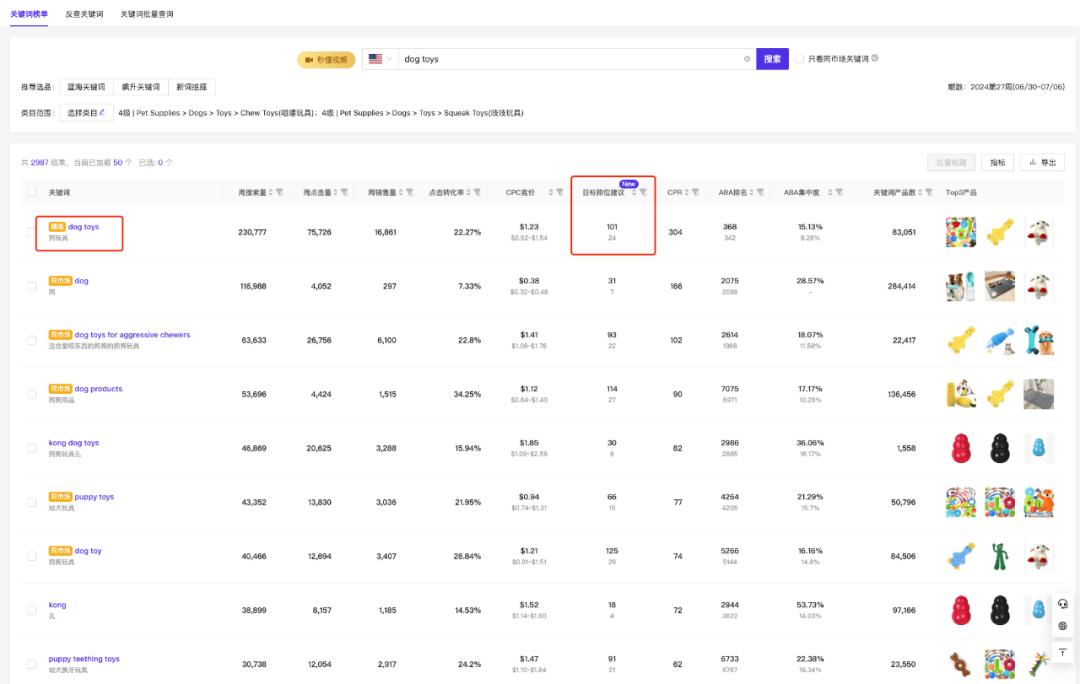Image resolution: width=1080 pixels, height=684 pixels.
Task: Click weekly search volume 230,777
Action: [x=252, y=232]
